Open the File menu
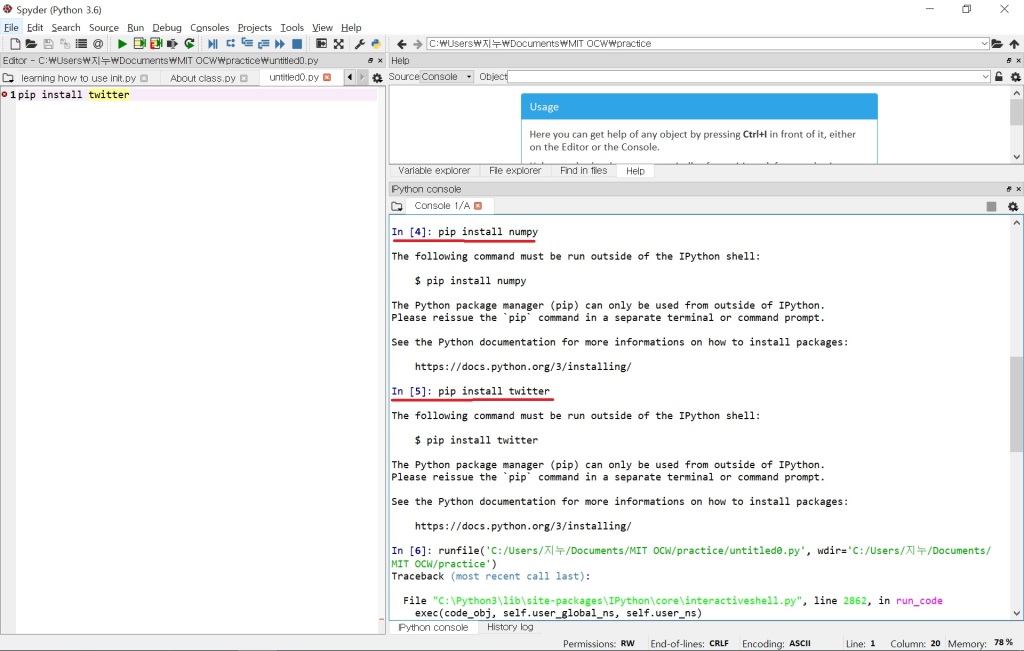1024x651 pixels. coord(11,27)
